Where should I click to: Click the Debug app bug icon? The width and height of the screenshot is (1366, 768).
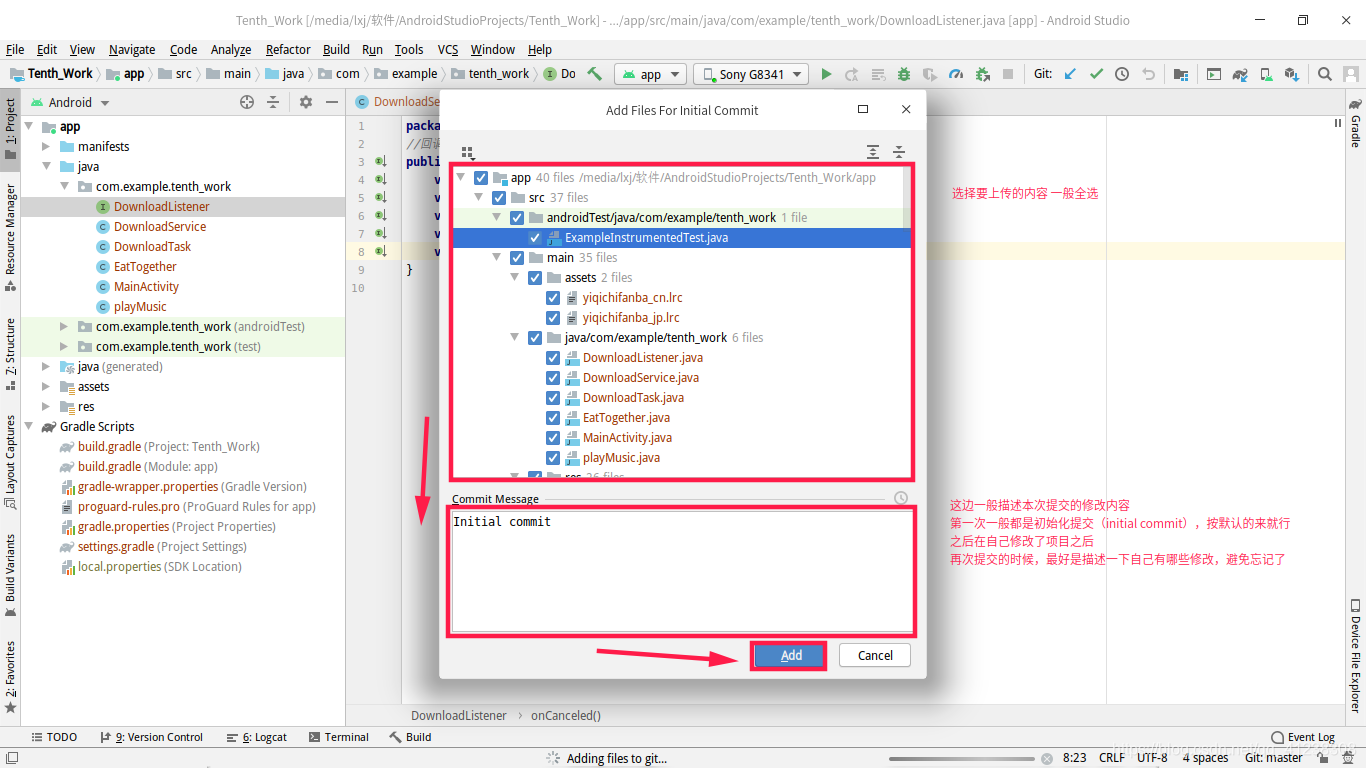(904, 74)
